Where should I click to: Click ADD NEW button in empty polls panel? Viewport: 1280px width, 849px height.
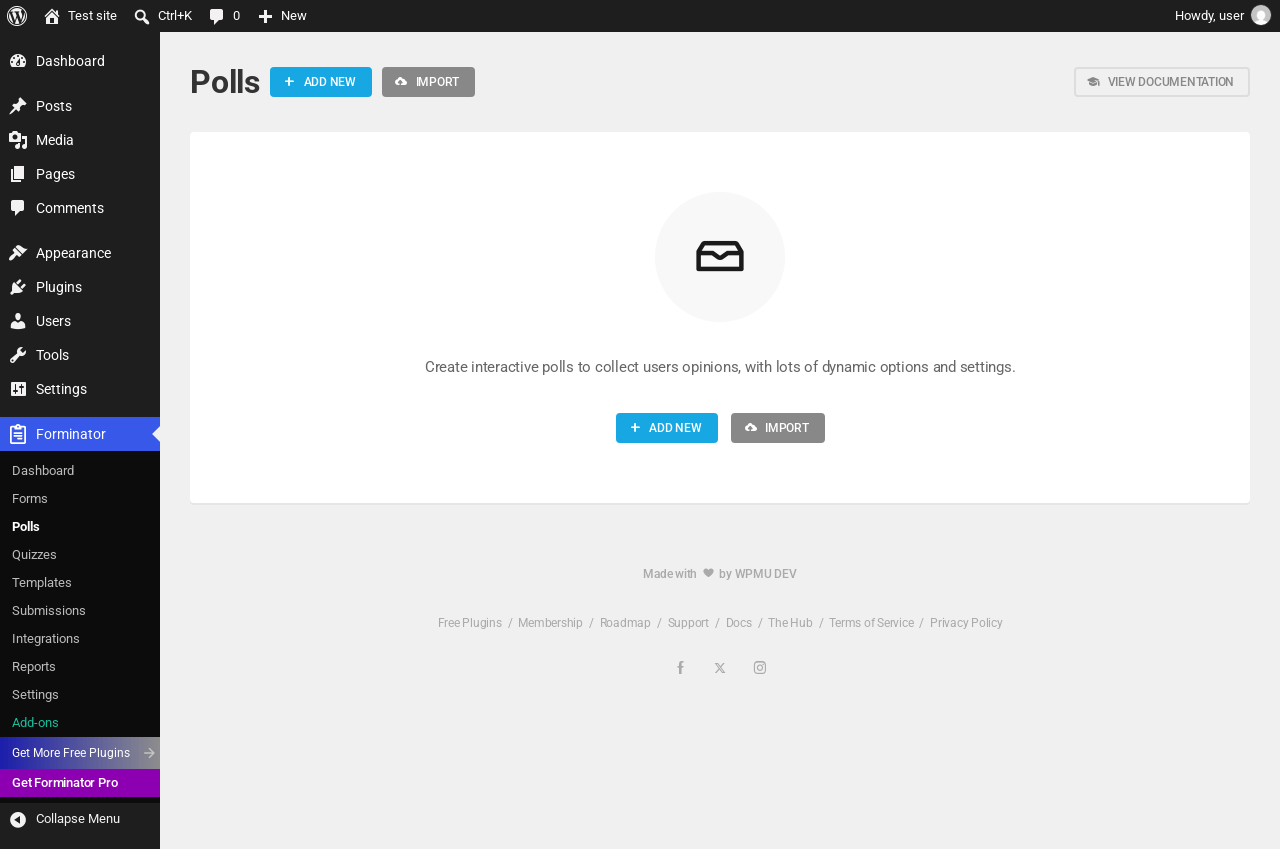click(667, 428)
